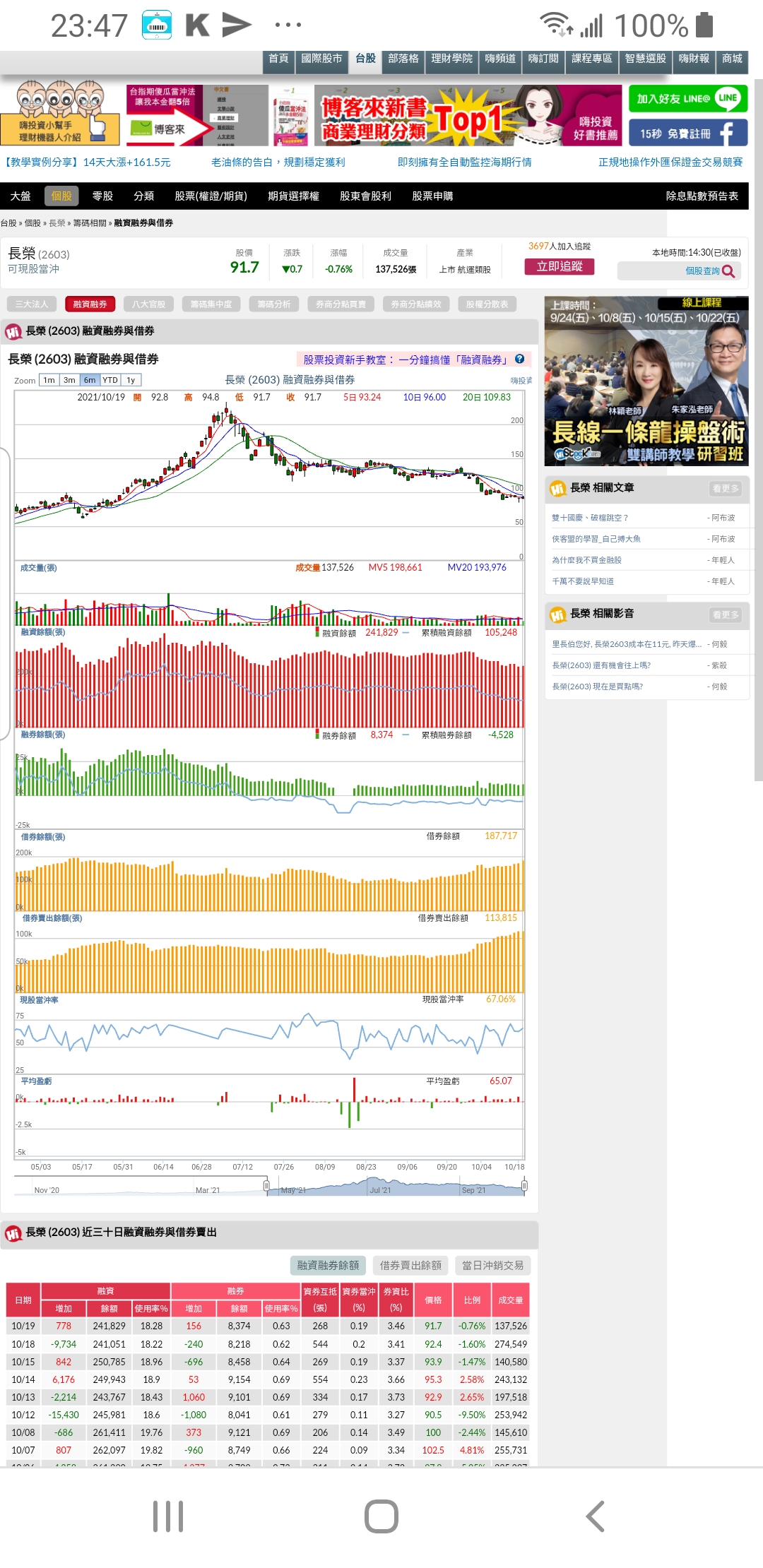
Task: Click the 立即追蹤 button
Action: click(x=559, y=266)
